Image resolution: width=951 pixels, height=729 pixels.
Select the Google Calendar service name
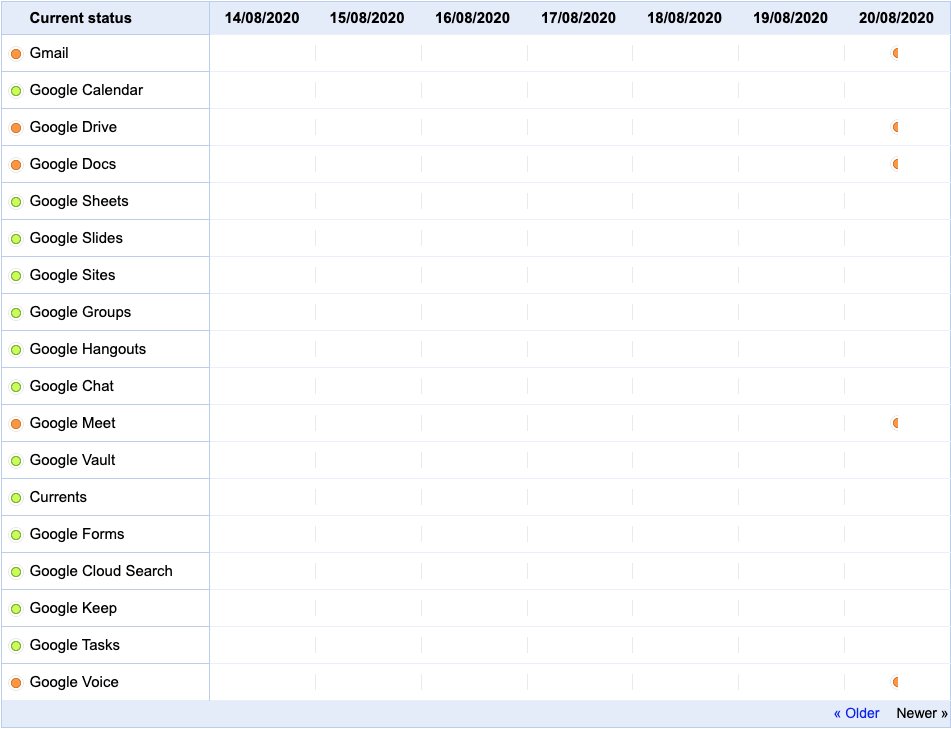[86, 90]
